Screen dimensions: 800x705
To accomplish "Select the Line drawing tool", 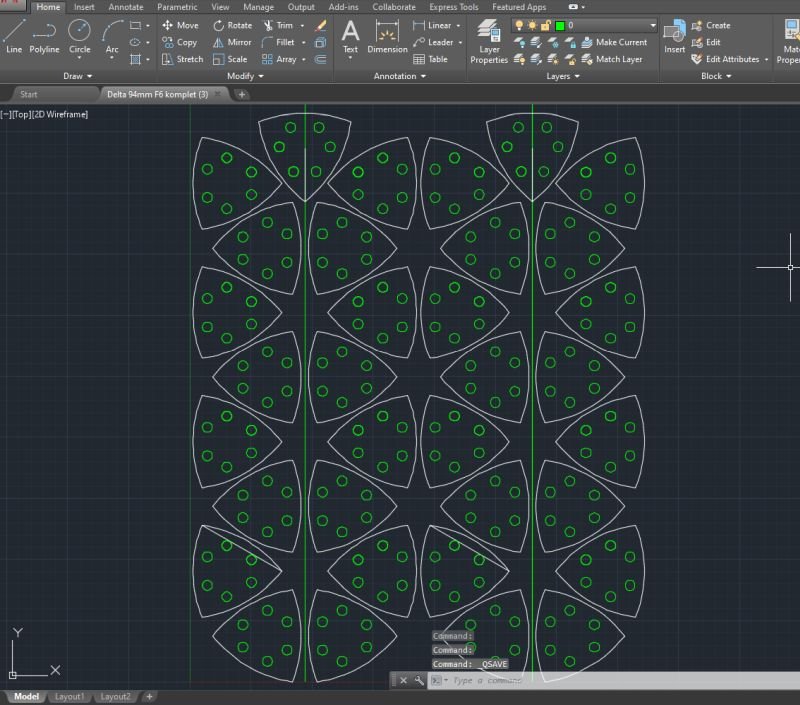I will 14,36.
